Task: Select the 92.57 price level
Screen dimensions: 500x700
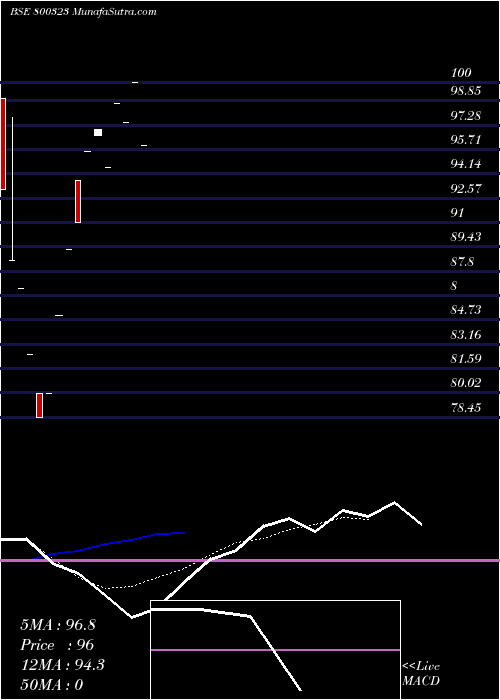Action: pos(465,189)
